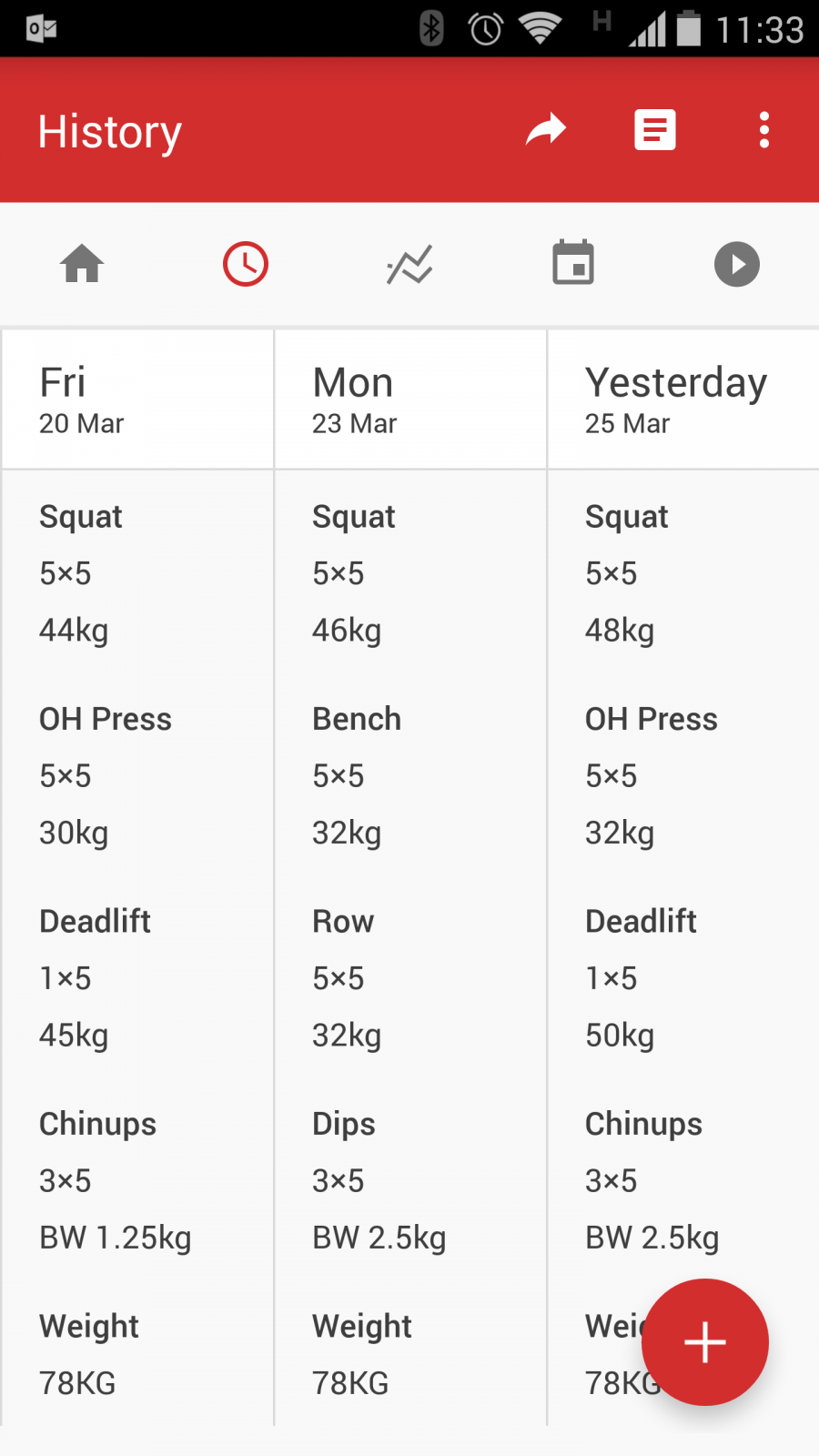Viewport: 819px width, 1456px height.
Task: Select the History clock tab
Action: coord(246,265)
